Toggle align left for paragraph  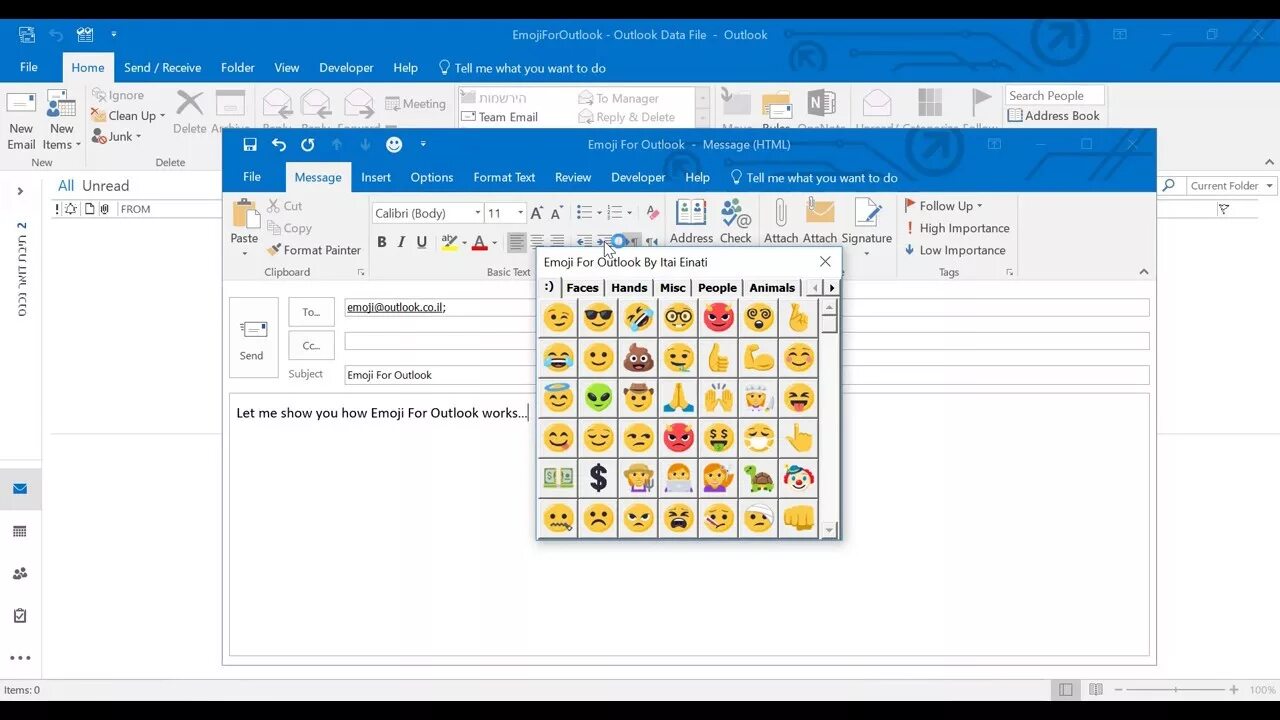(517, 242)
